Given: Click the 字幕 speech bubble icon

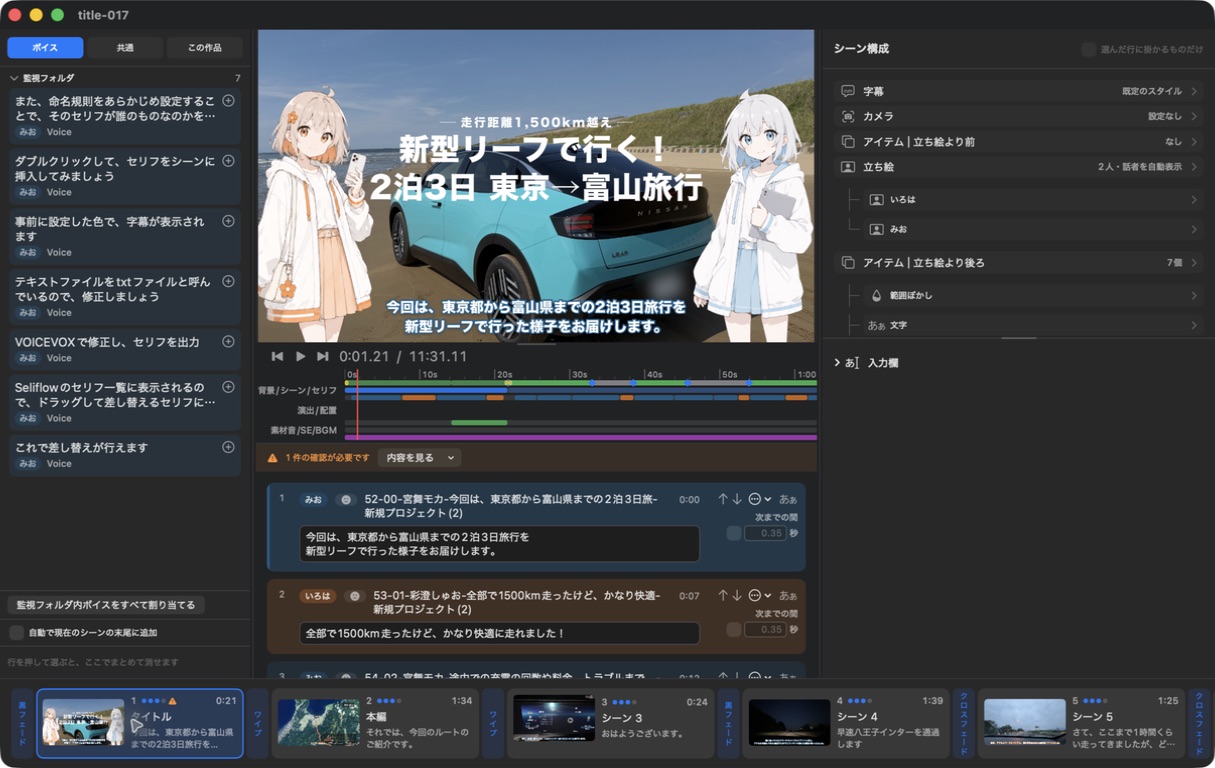Looking at the screenshot, I should pos(848,91).
